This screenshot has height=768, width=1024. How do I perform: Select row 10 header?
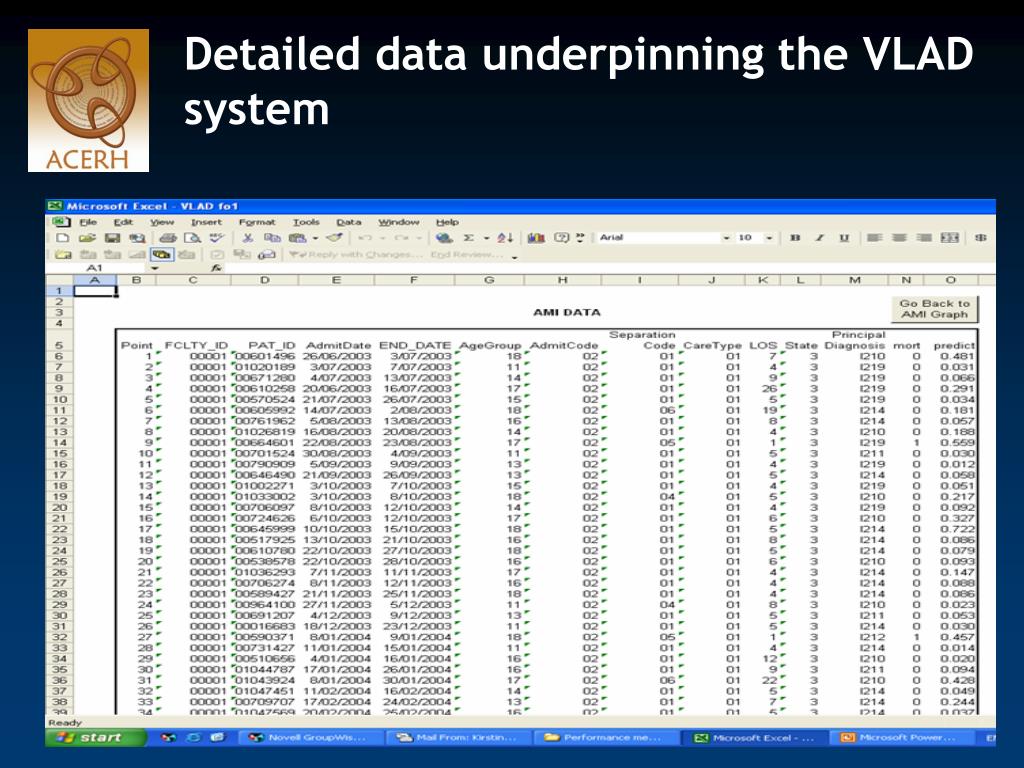click(59, 399)
